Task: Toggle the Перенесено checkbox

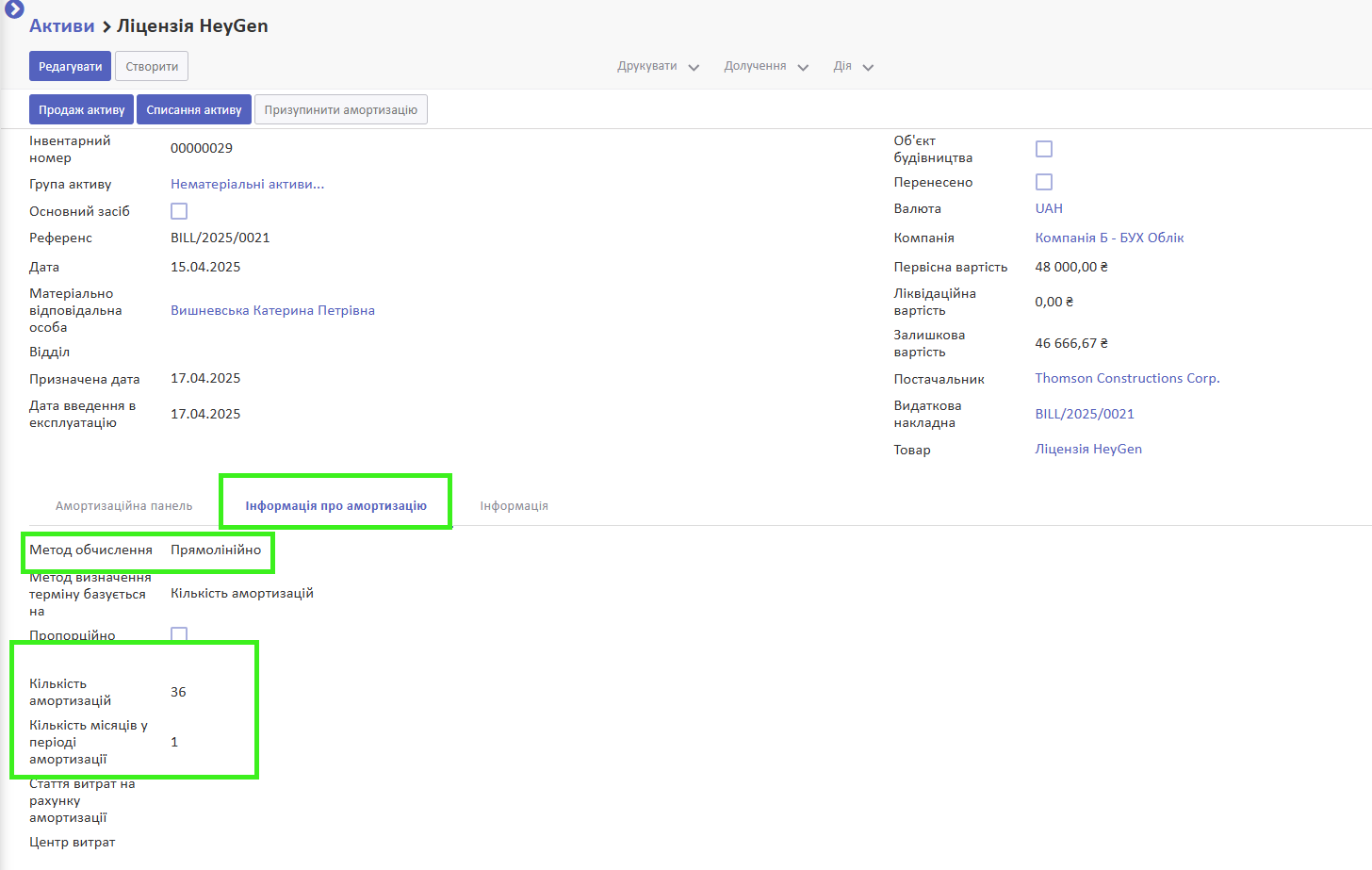Action: coord(1044,182)
